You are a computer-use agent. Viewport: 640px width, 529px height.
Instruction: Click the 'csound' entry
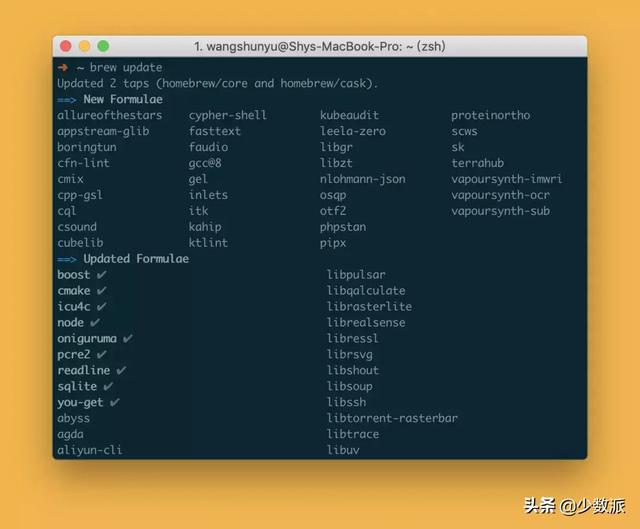(77, 227)
